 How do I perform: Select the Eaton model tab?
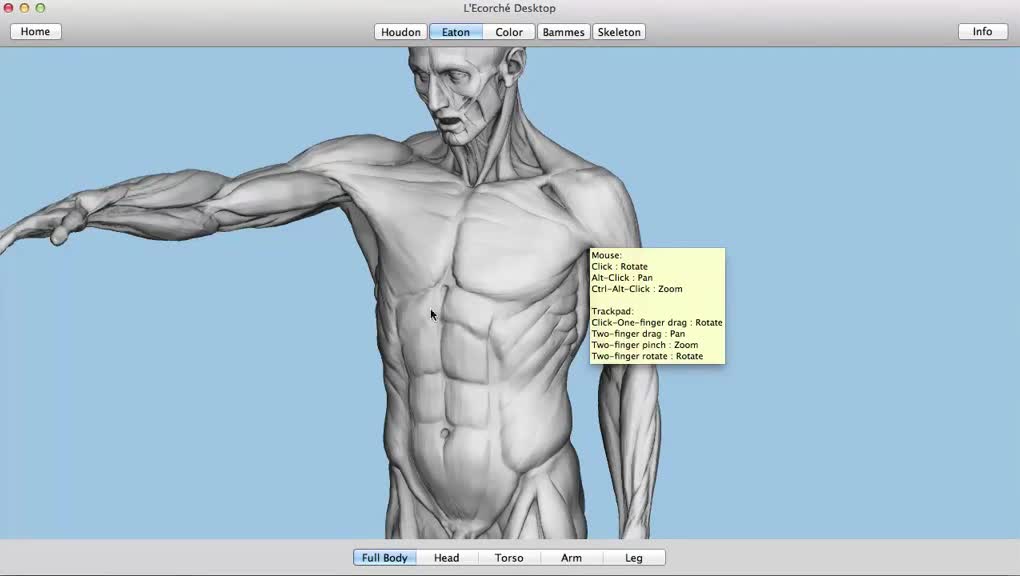pos(455,32)
